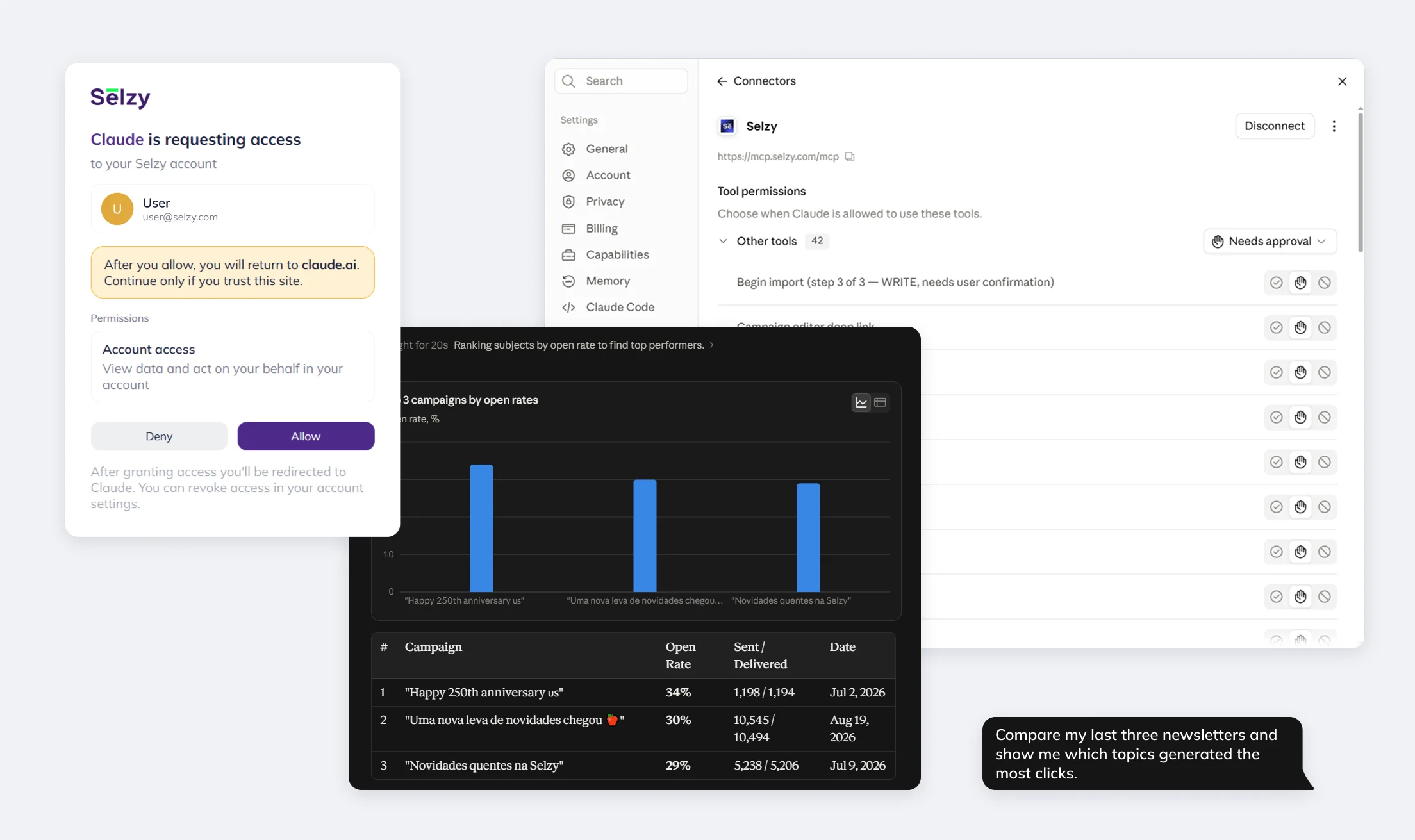The image size is (1415, 840).
Task: Click the 30% open rate cell
Action: [678, 720]
